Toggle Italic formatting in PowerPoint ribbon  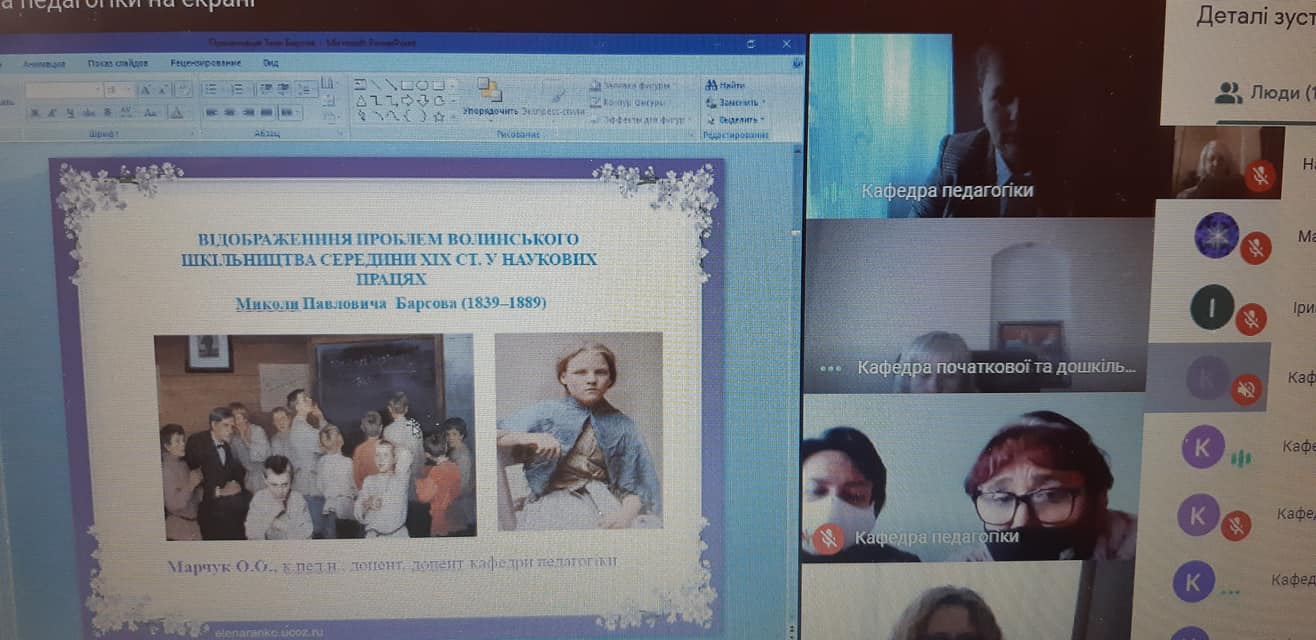(x=50, y=113)
